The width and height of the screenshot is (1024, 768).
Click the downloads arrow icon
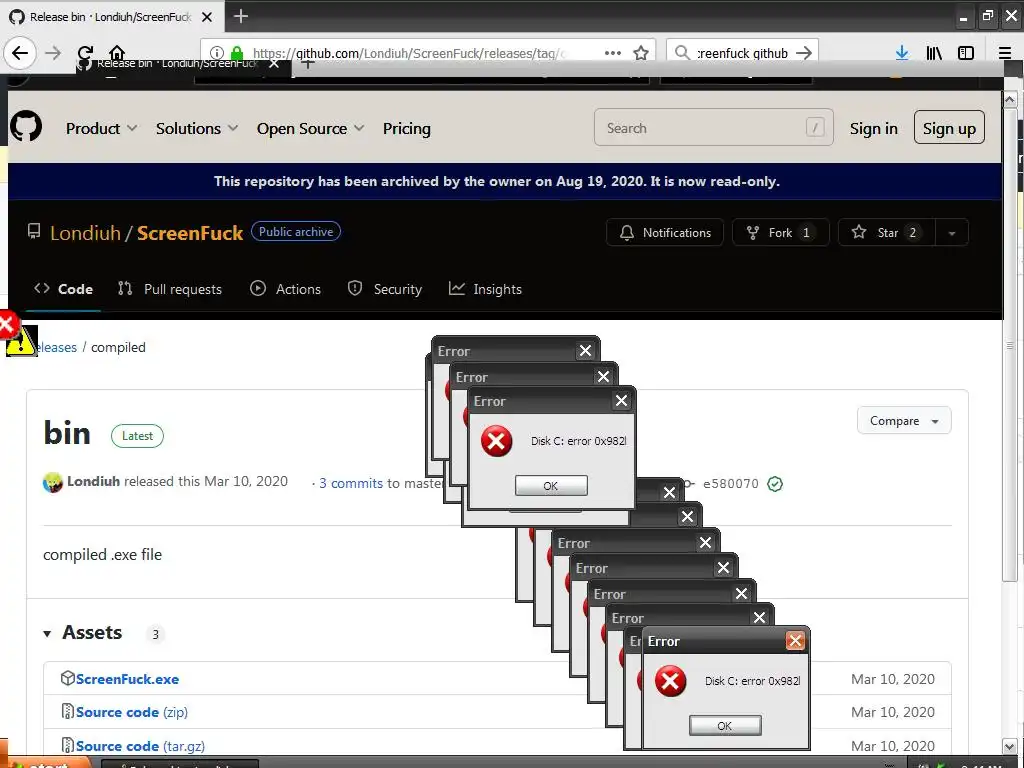coord(902,53)
